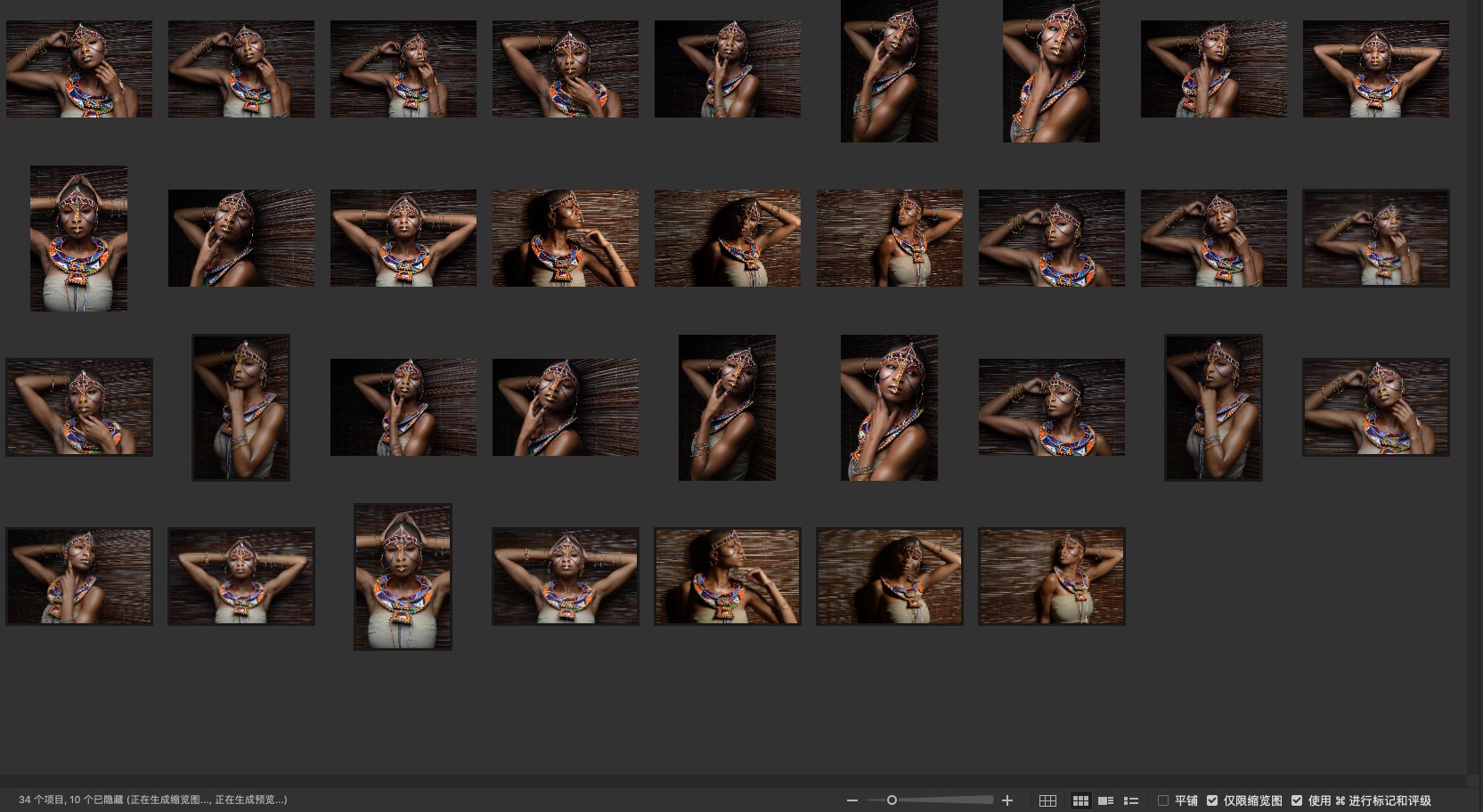This screenshot has height=812, width=1483.
Task: Switch to list view icon
Action: (1131, 800)
